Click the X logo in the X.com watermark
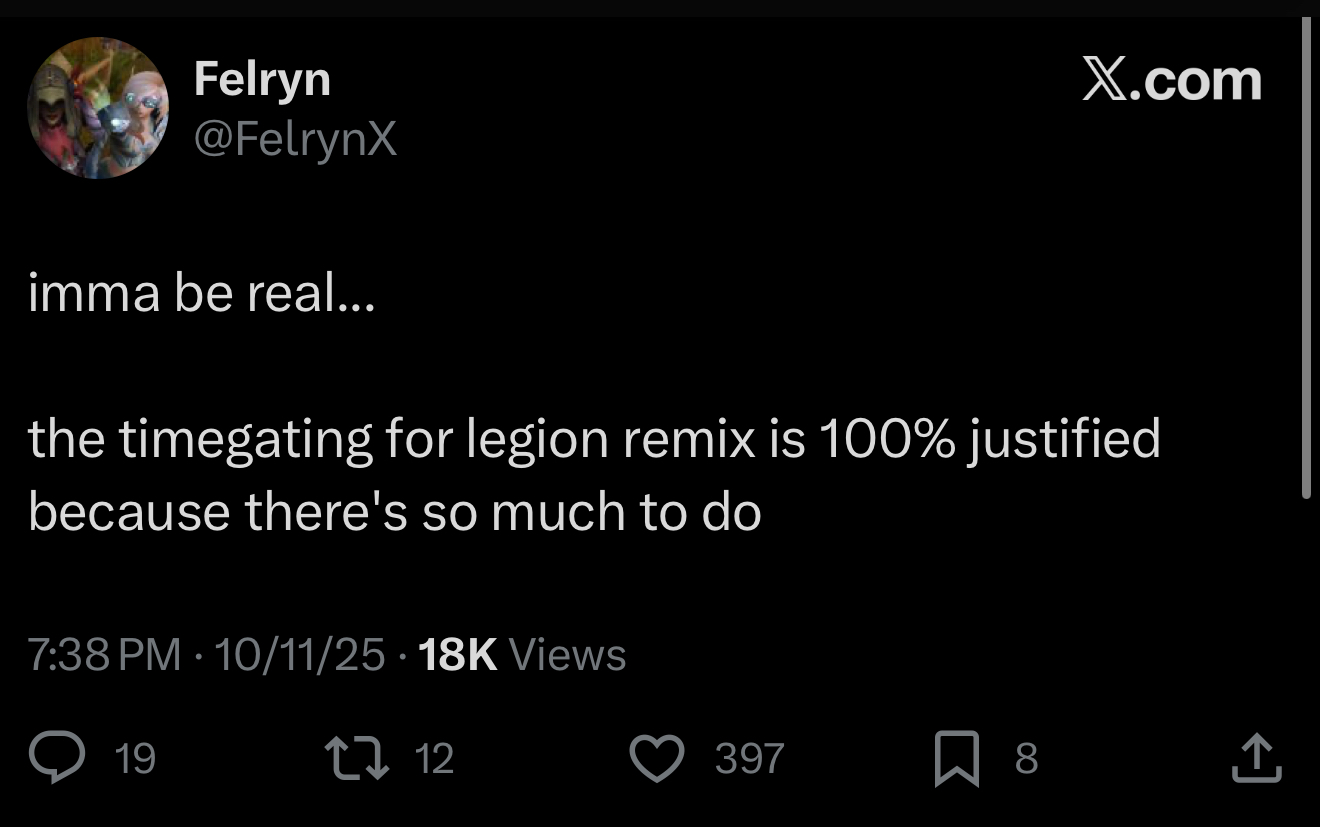 click(x=1103, y=80)
